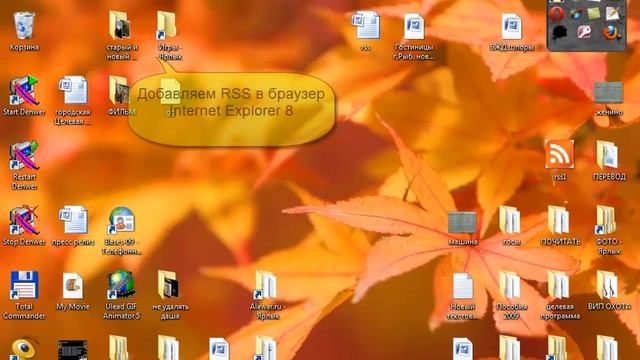Open Paint brush icon in launcher gadget

576,14
